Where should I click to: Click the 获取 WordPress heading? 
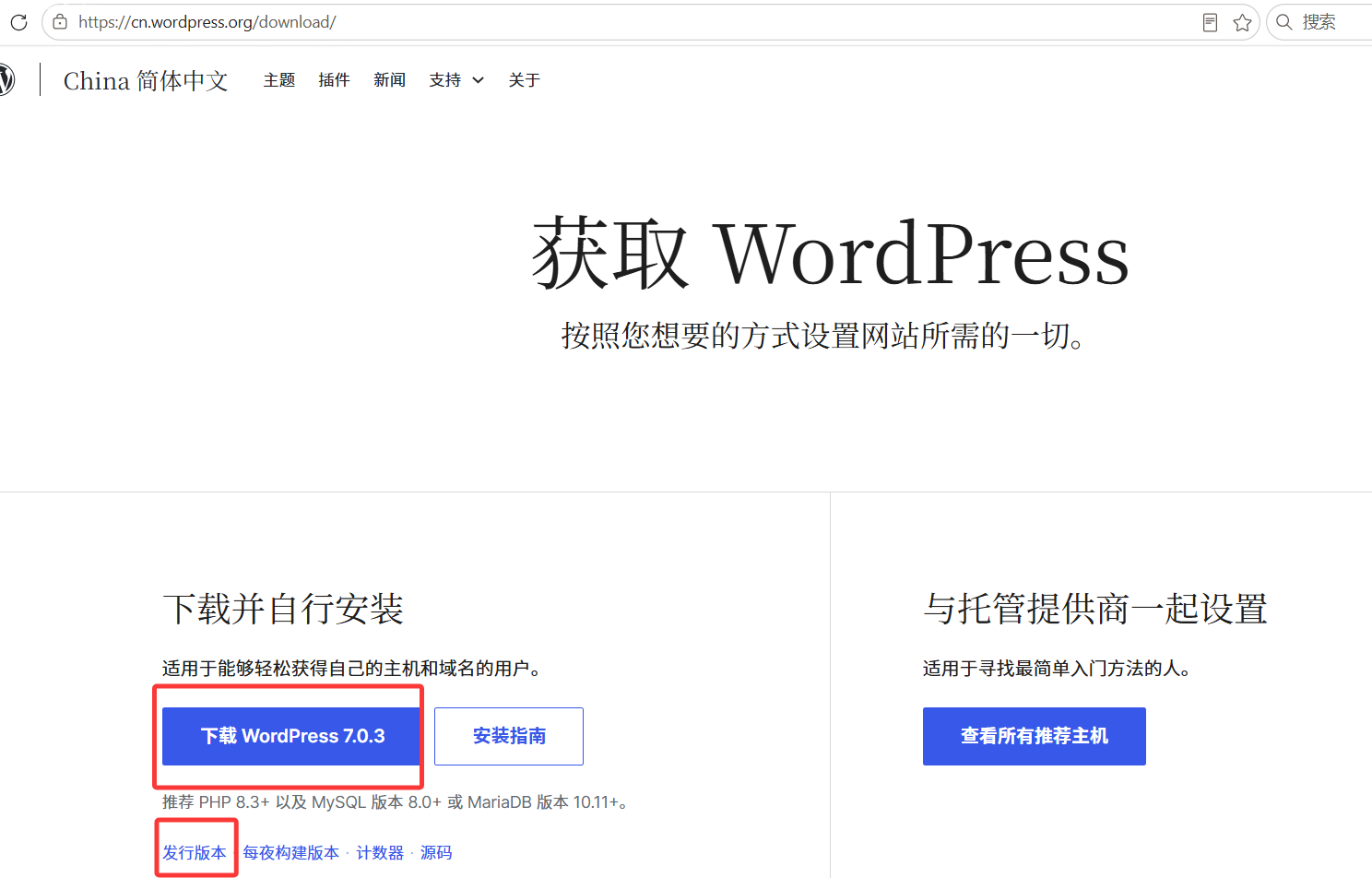pos(831,253)
